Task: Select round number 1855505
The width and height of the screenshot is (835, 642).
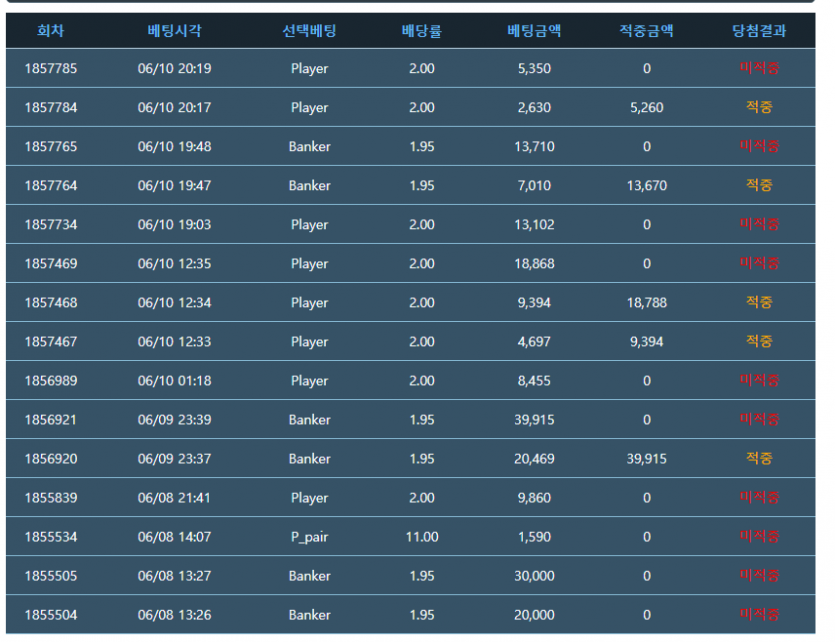Action: pos(51,576)
